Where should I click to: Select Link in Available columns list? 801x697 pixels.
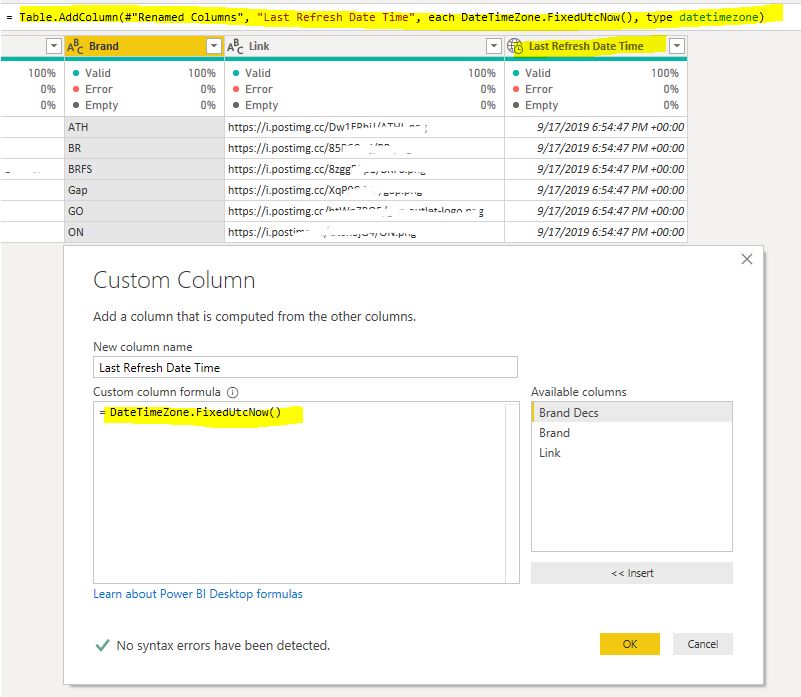click(632, 453)
